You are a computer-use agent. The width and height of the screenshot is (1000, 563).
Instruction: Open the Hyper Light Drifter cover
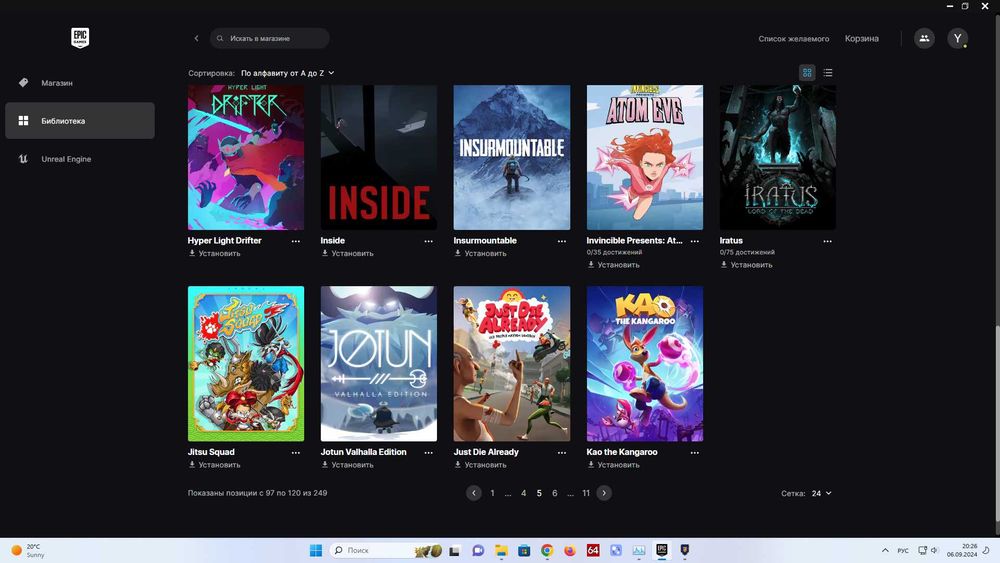[246, 157]
